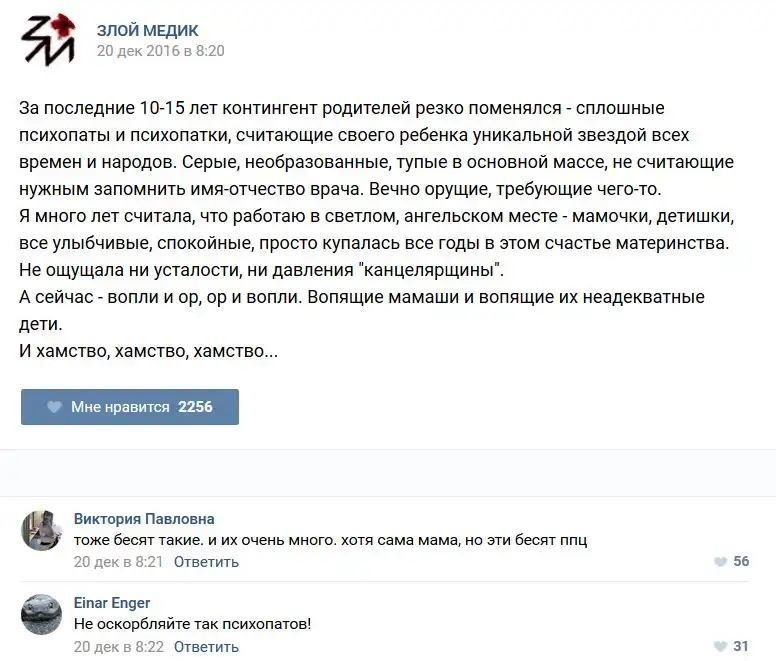Viewport: 776px width, 661px height.
Task: Open the post date 20 дек 2016 link
Action: pyautogui.click(x=160, y=50)
